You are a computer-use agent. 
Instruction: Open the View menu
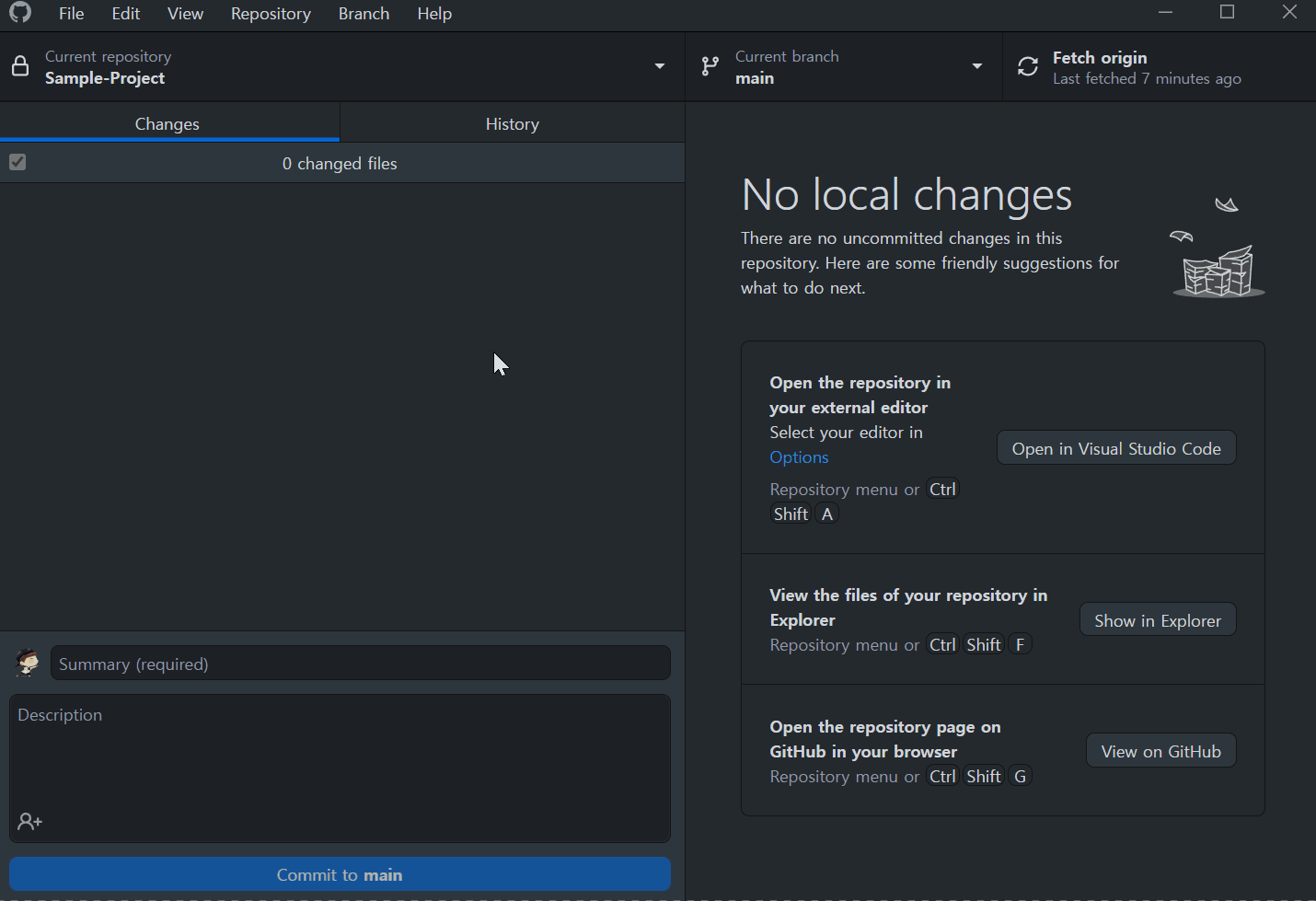(x=185, y=14)
